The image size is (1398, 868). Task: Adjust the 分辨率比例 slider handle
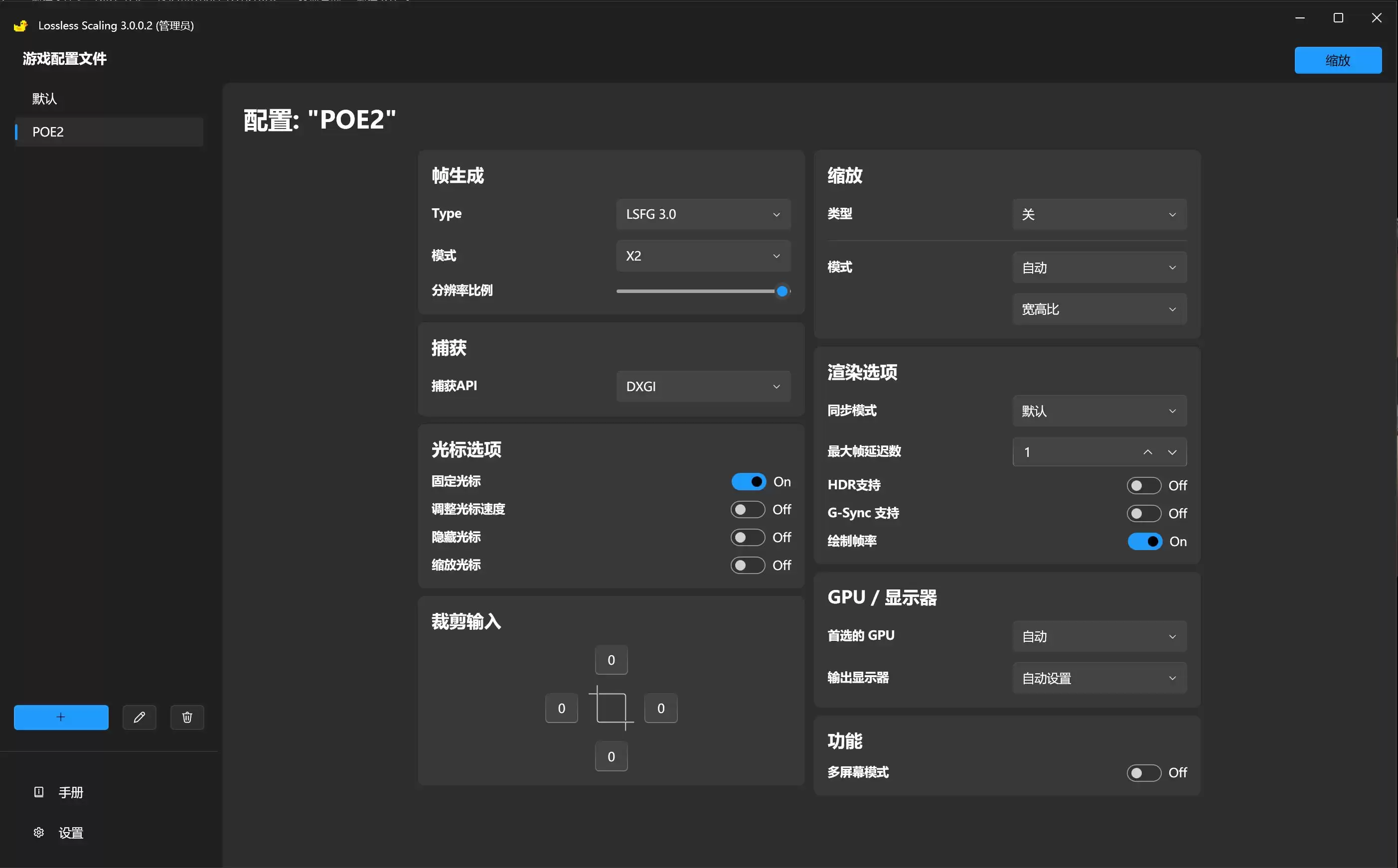coord(782,291)
